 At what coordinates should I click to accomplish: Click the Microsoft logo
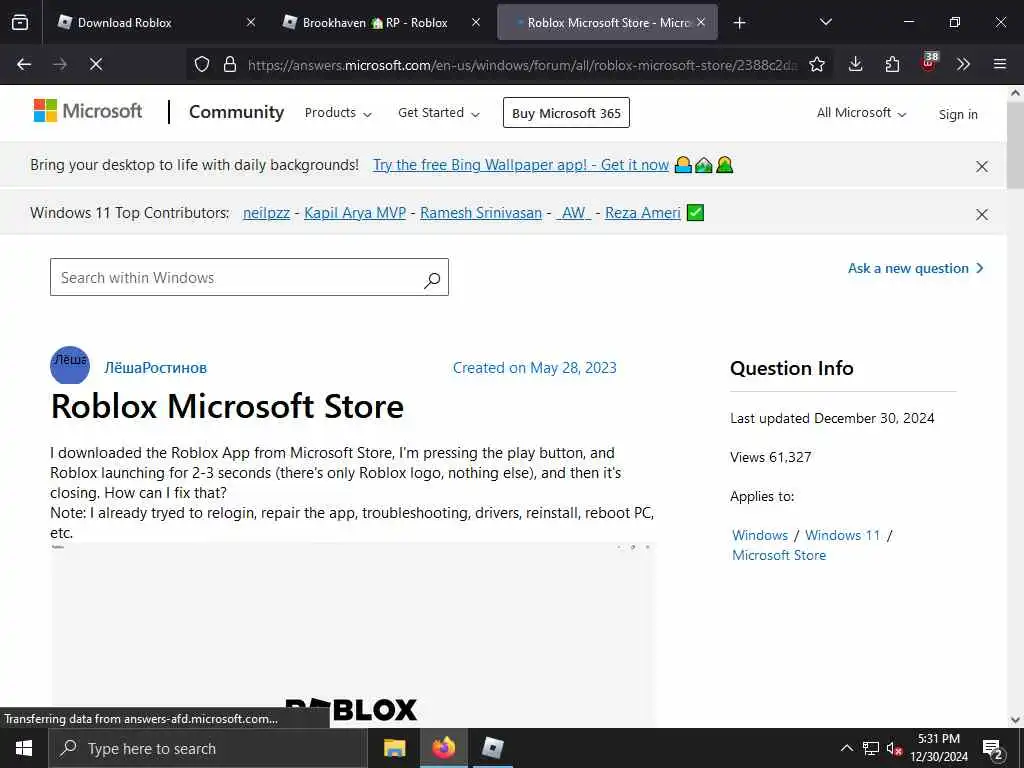pyautogui.click(x=88, y=111)
